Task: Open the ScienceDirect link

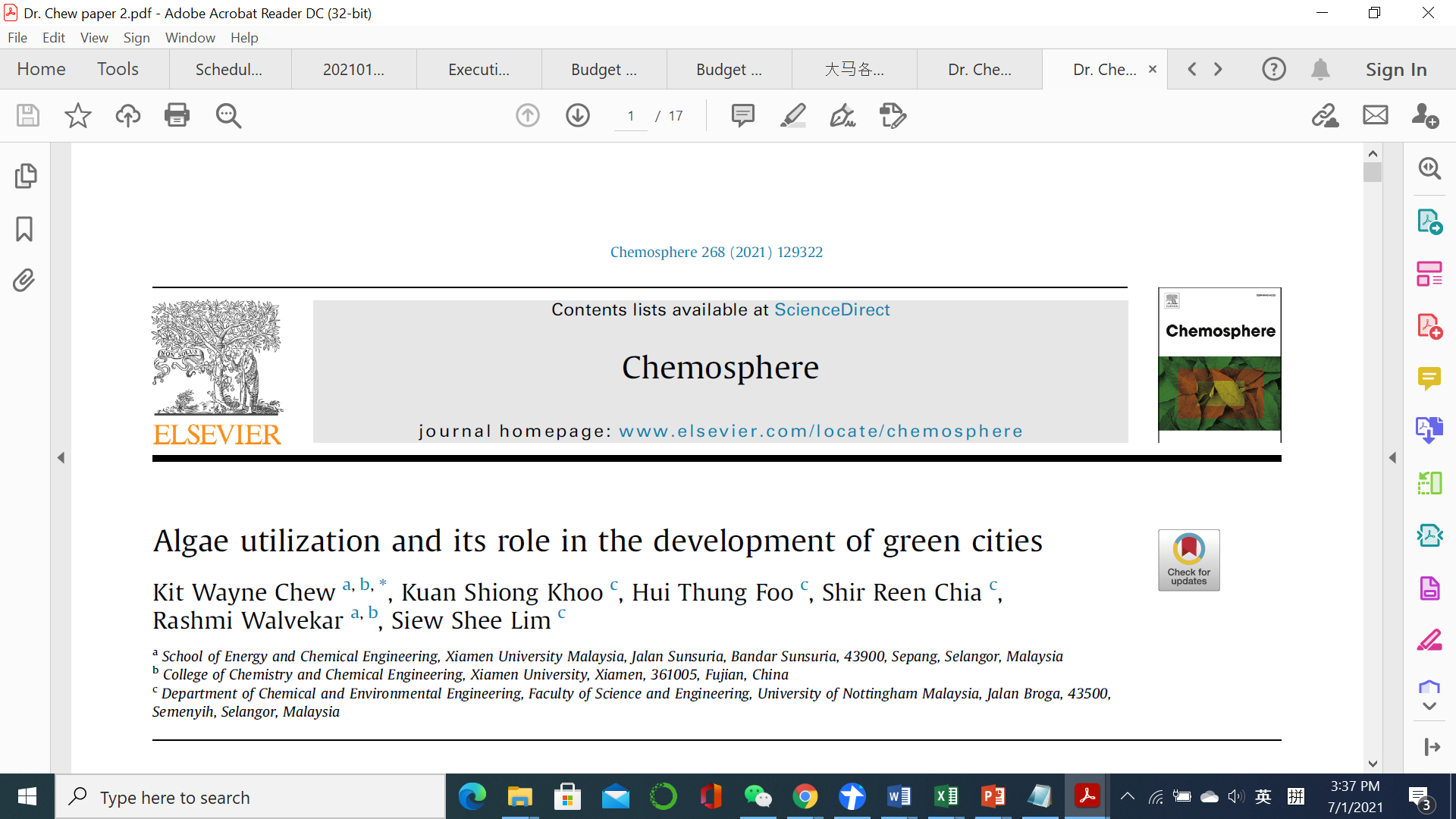Action: click(x=832, y=309)
